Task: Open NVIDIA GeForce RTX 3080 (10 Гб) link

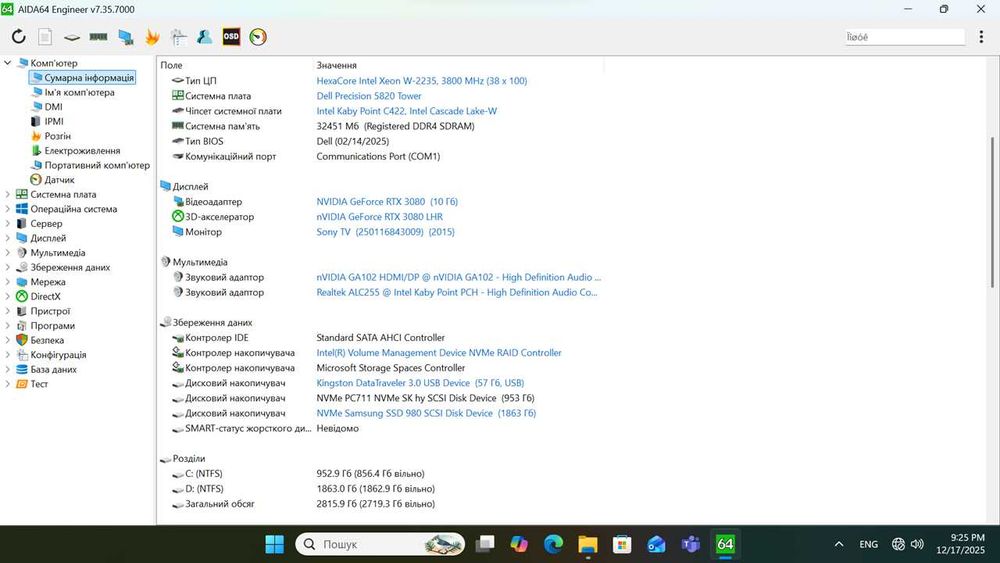Action: pyautogui.click(x=387, y=201)
